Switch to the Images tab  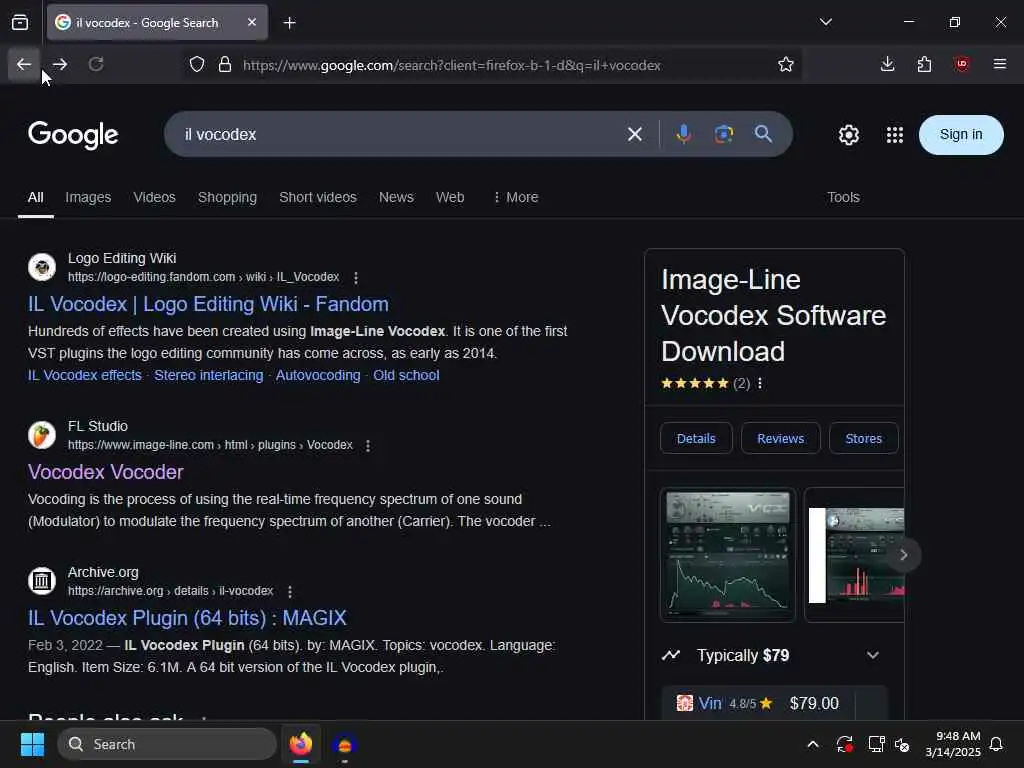pos(88,197)
